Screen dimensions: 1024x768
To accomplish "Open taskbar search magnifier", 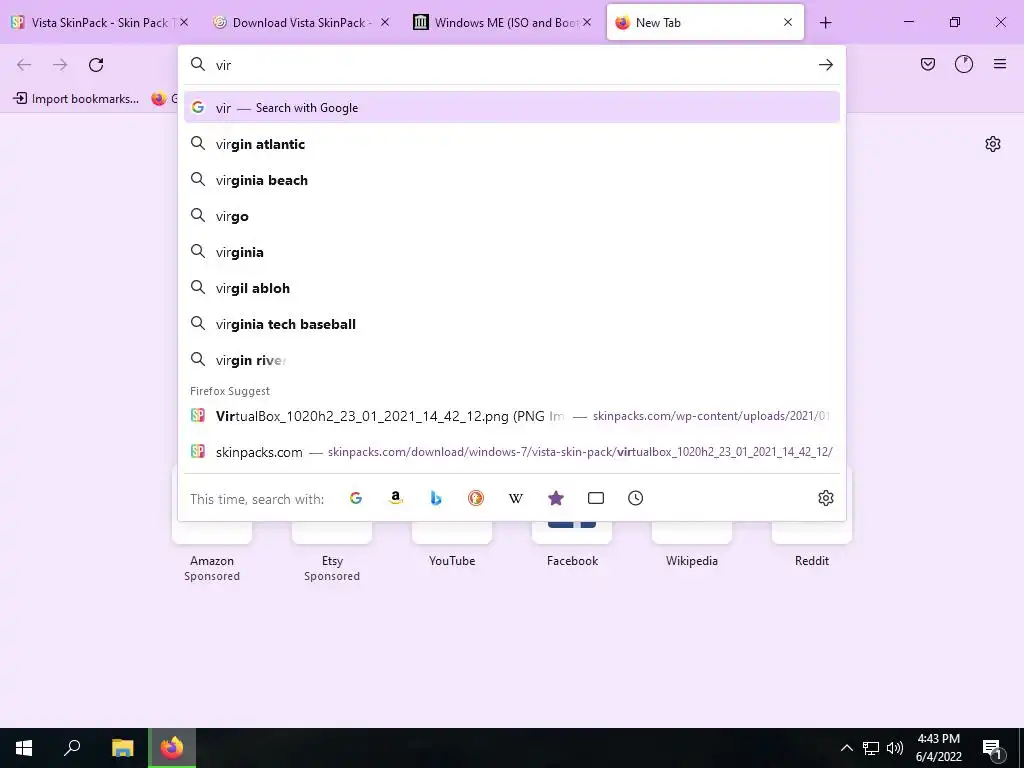I will point(72,748).
